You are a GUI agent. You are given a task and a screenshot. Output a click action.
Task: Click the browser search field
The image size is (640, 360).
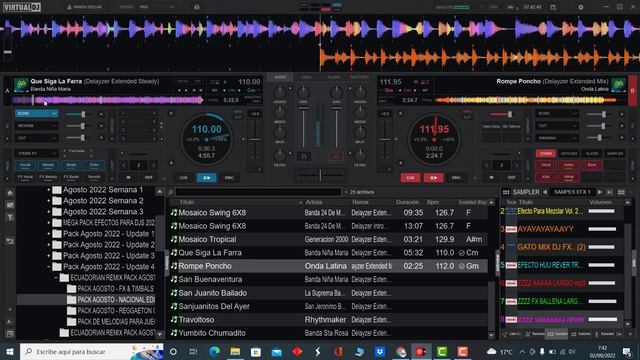(x=258, y=192)
